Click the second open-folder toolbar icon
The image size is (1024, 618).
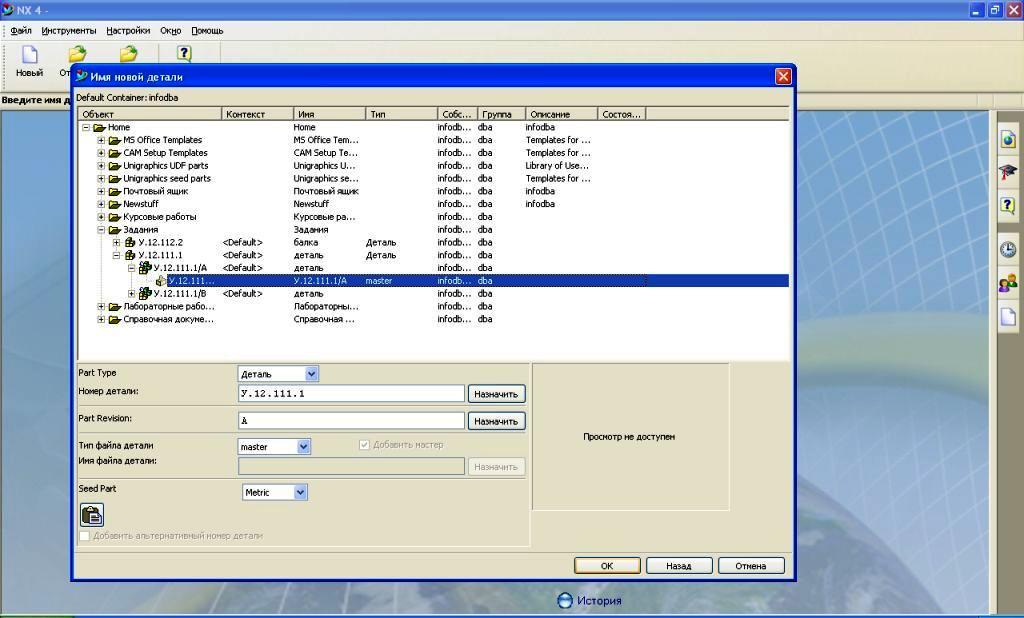pos(129,54)
